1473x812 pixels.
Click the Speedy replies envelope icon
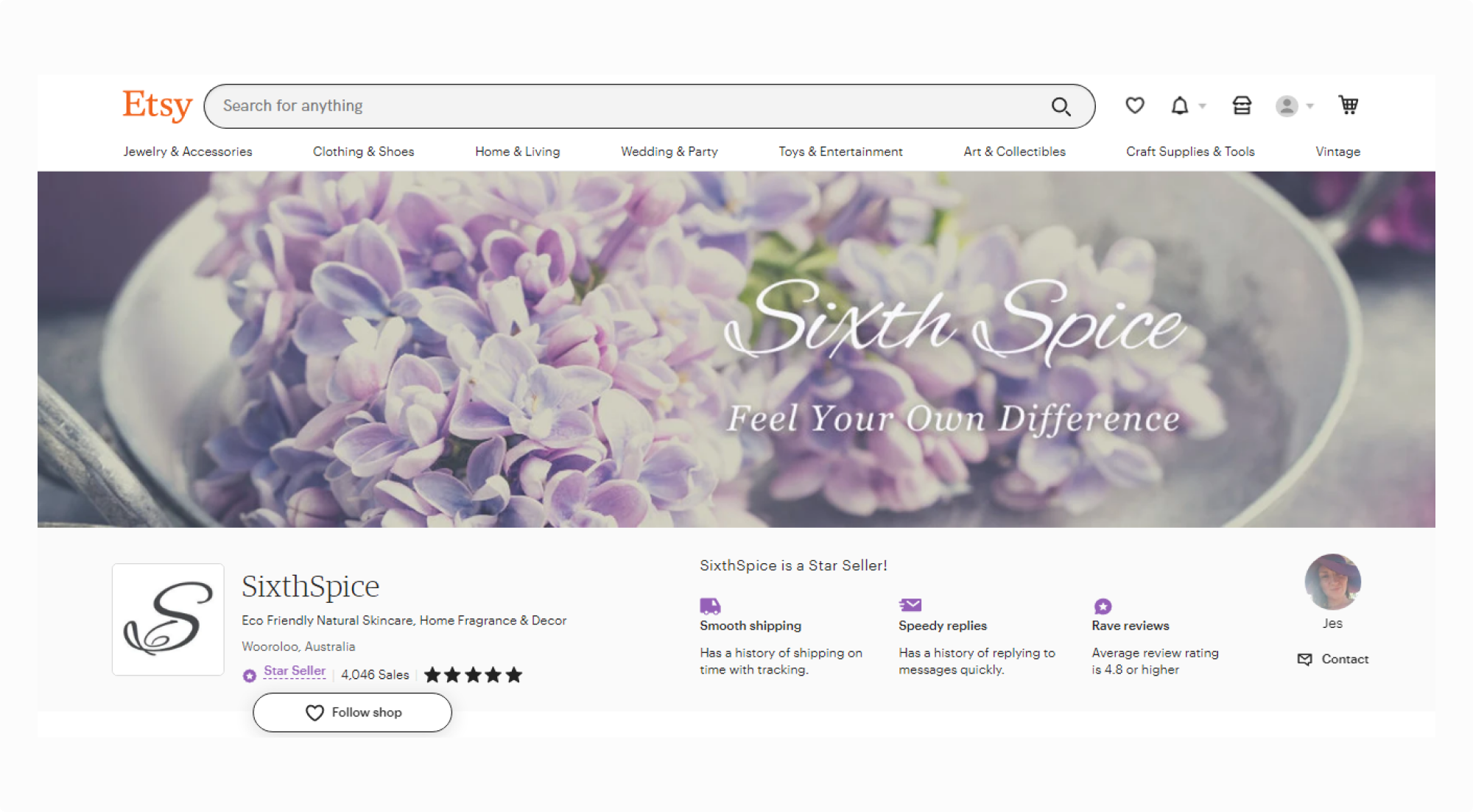coord(910,605)
